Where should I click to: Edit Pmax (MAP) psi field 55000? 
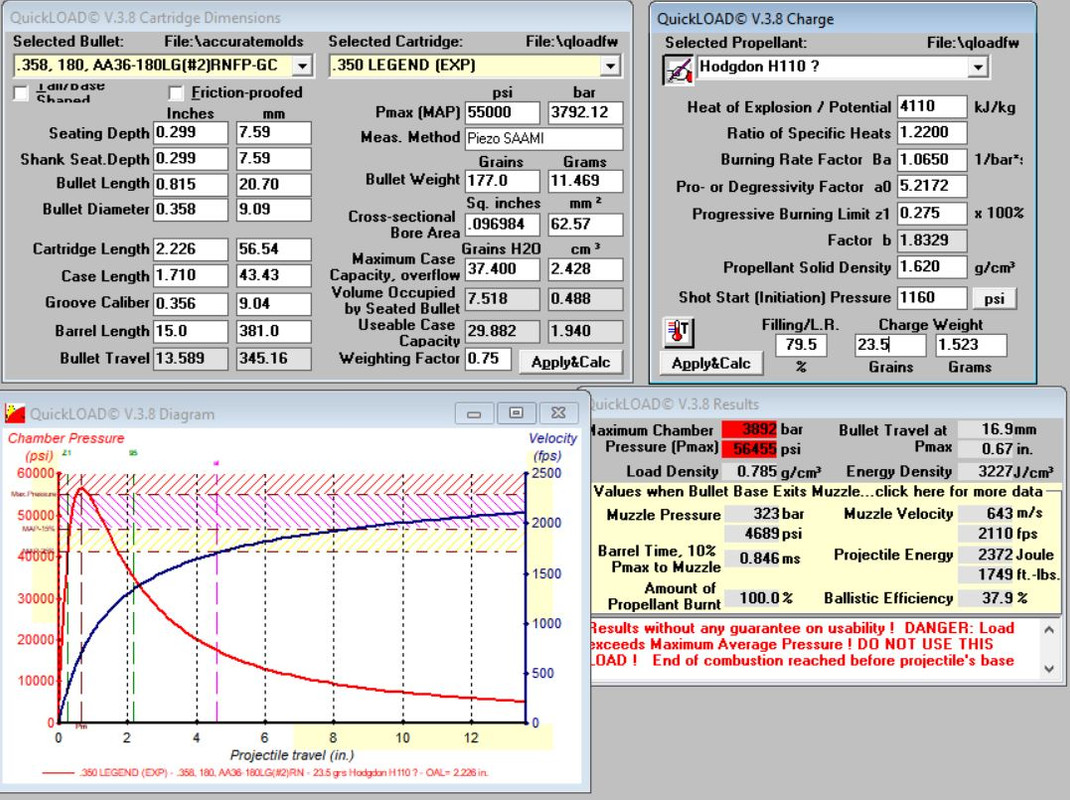pyautogui.click(x=502, y=113)
